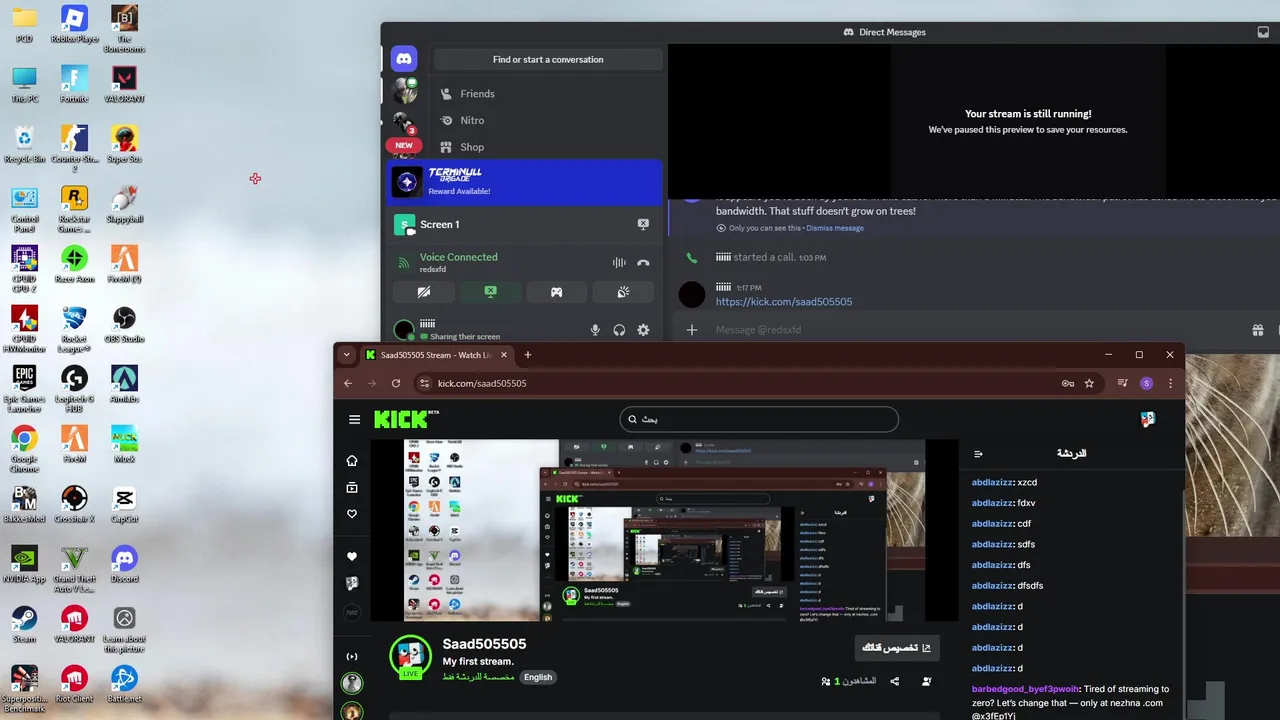Open the gift icon in Discord message bar
The image size is (1280, 720).
[1258, 330]
